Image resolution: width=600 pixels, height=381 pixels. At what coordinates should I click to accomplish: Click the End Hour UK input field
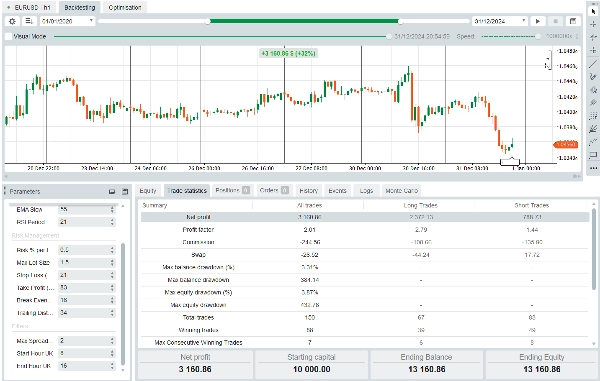click(x=87, y=366)
